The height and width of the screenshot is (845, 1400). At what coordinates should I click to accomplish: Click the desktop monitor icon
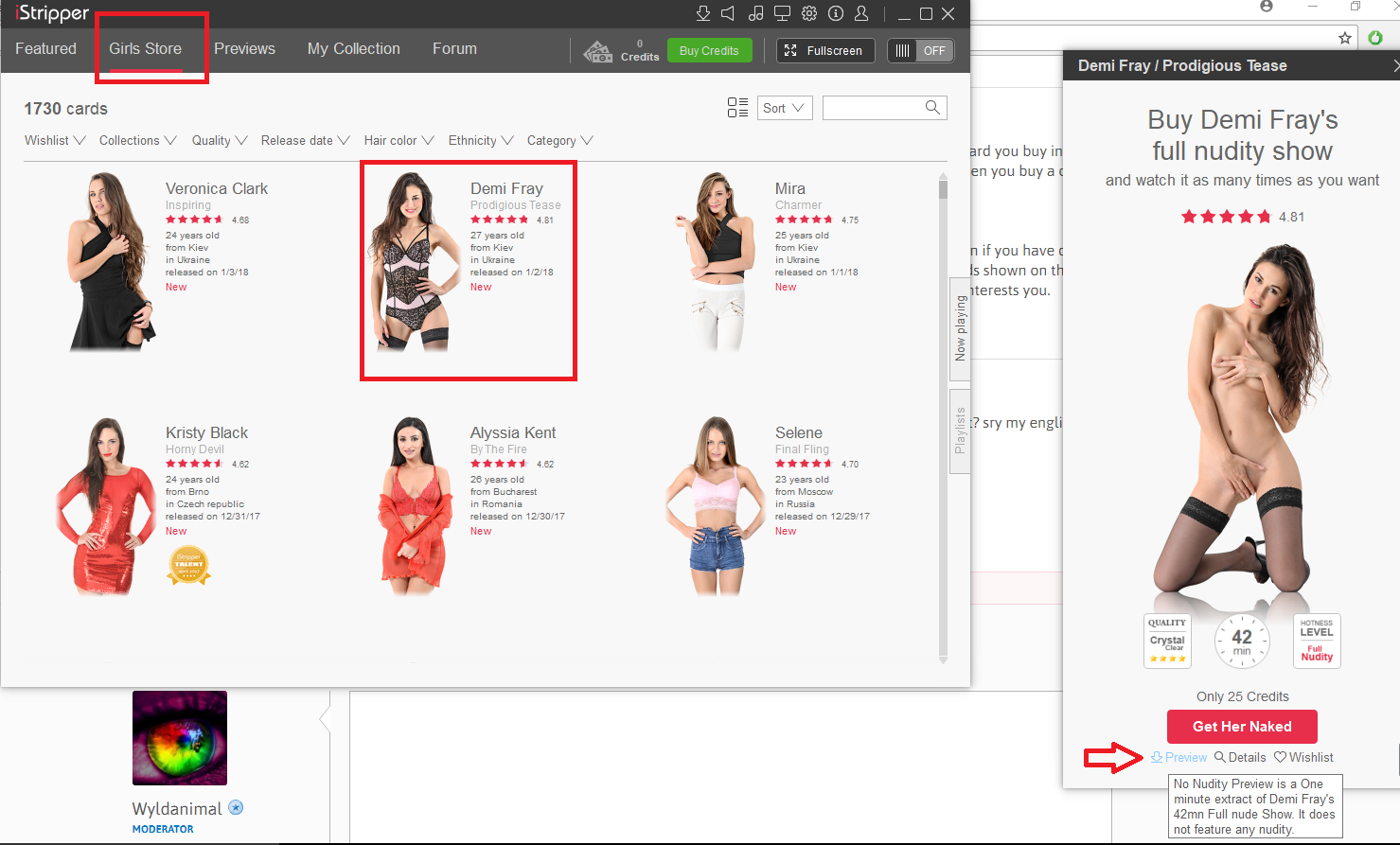782,13
